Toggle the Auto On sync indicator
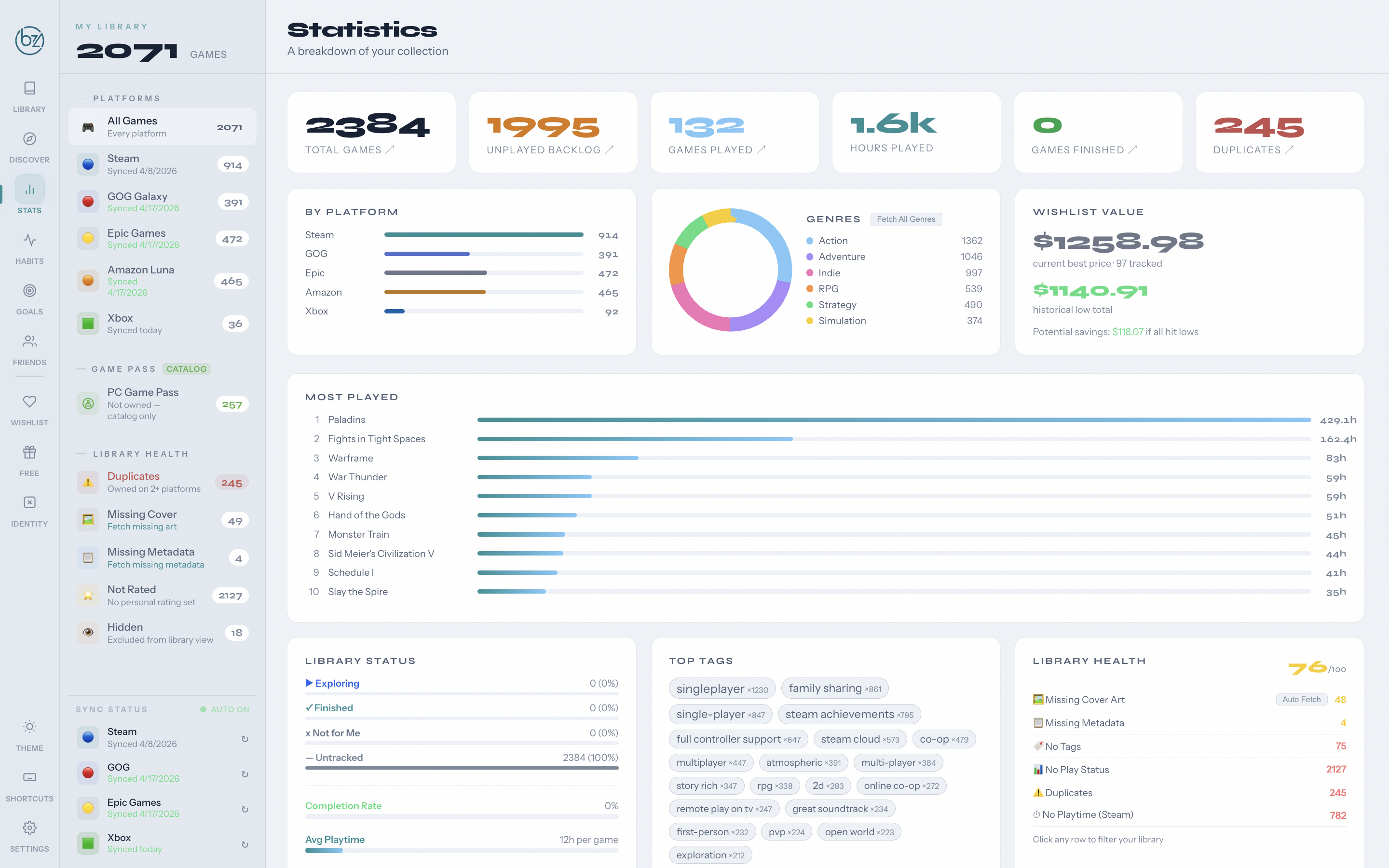Screen dimensions: 1389x868 [224, 709]
